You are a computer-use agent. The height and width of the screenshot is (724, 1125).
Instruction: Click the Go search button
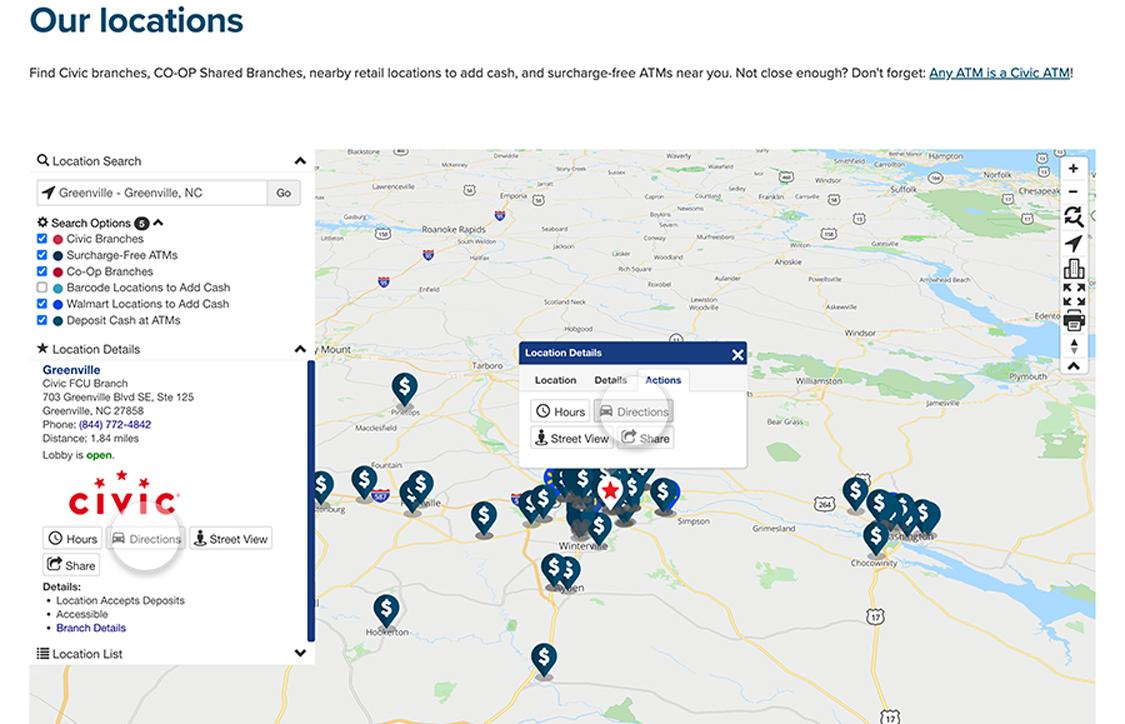click(x=283, y=192)
